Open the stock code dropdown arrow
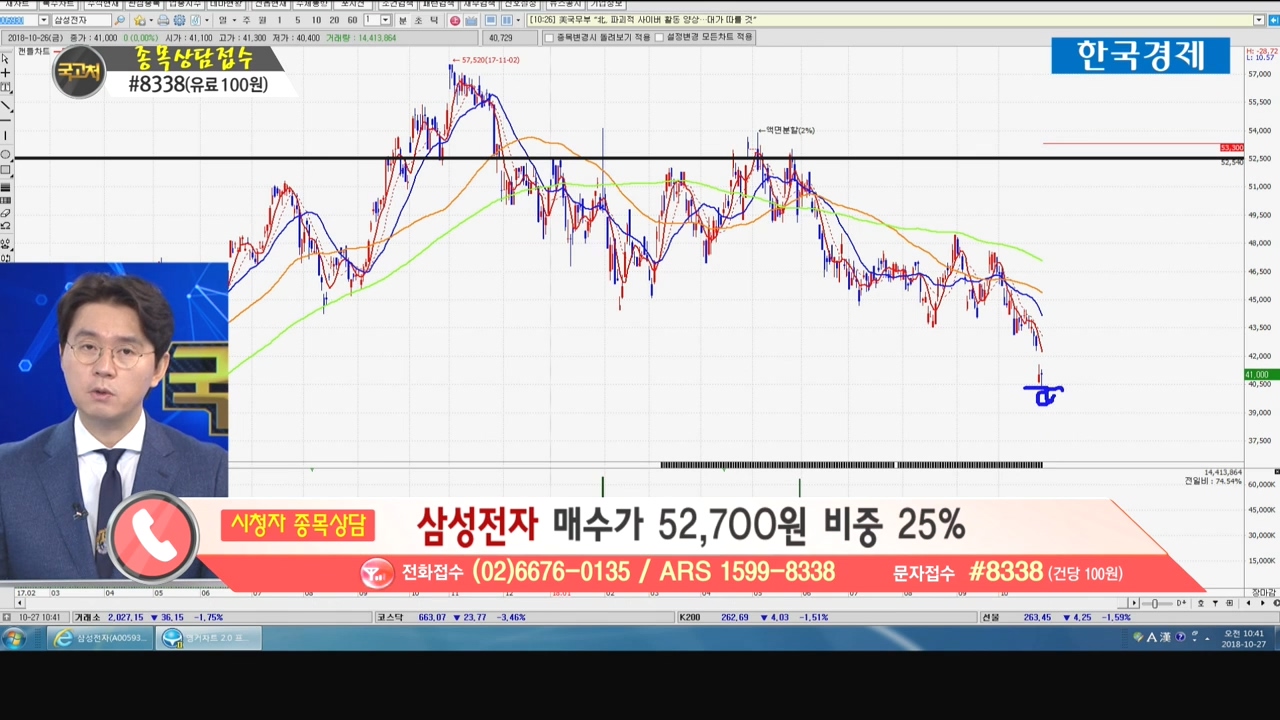 pyautogui.click(x=43, y=20)
